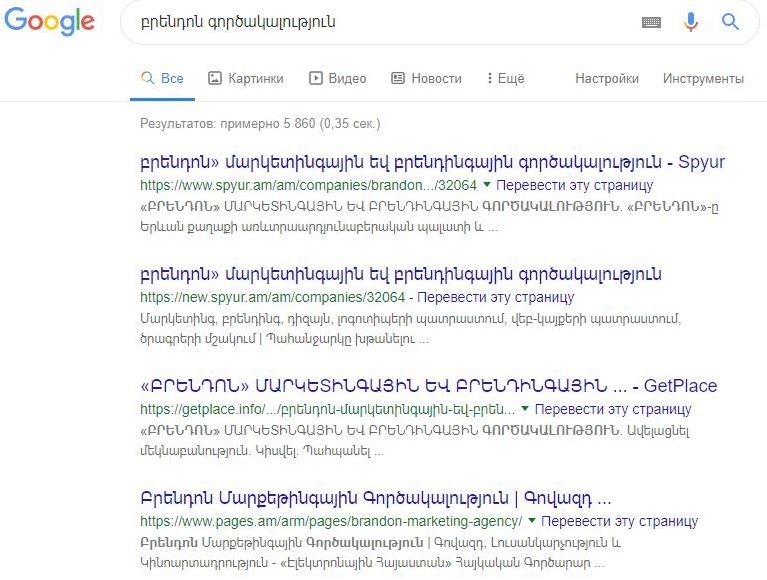The width and height of the screenshot is (767, 580).
Task: Click Перевести эту страницу for getplace.info result
Action: point(613,409)
